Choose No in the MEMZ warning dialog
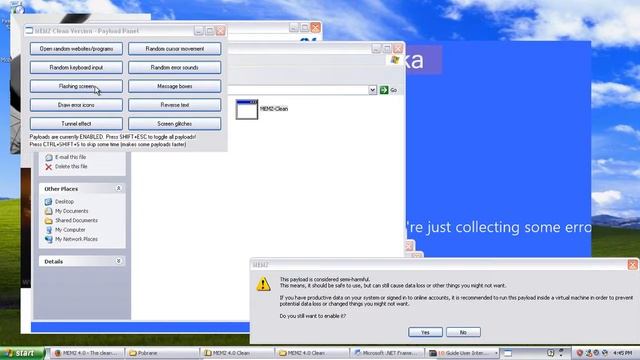Screen dimensions: 640x360 tap(463, 332)
